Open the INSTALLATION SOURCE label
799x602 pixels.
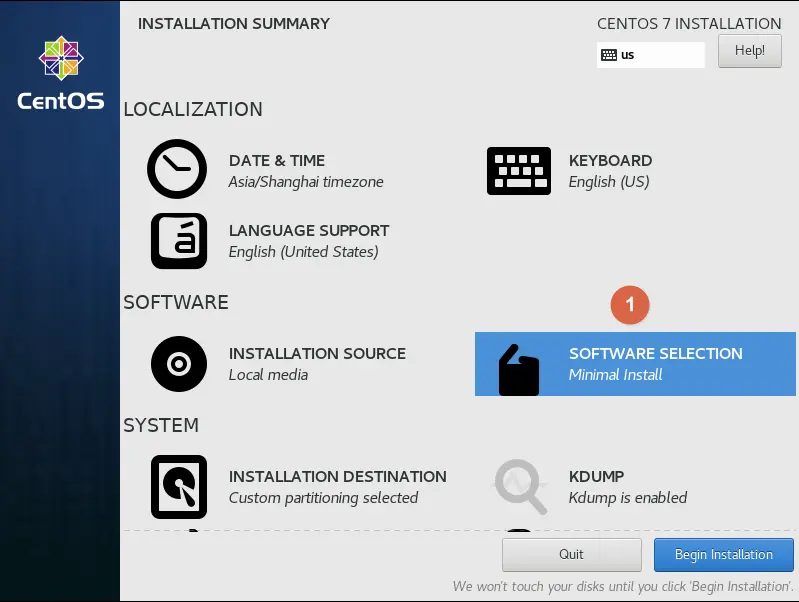click(317, 353)
